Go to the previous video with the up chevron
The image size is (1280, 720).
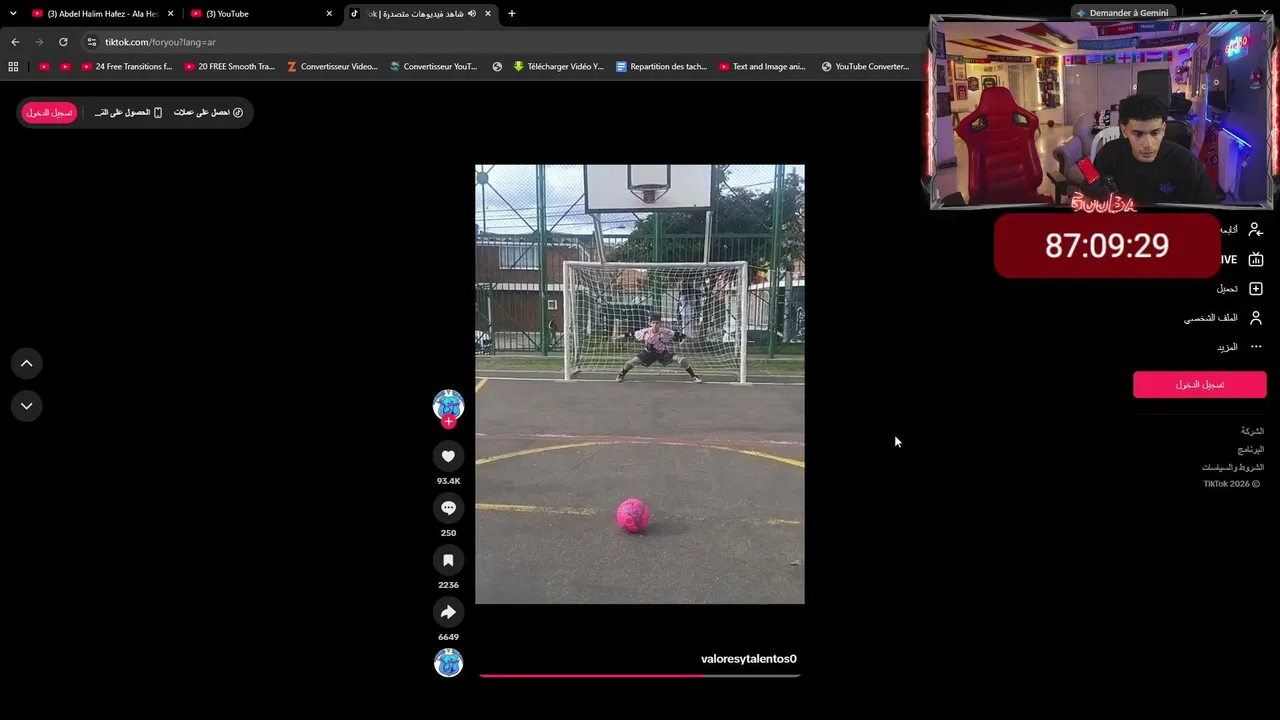pyautogui.click(x=27, y=363)
